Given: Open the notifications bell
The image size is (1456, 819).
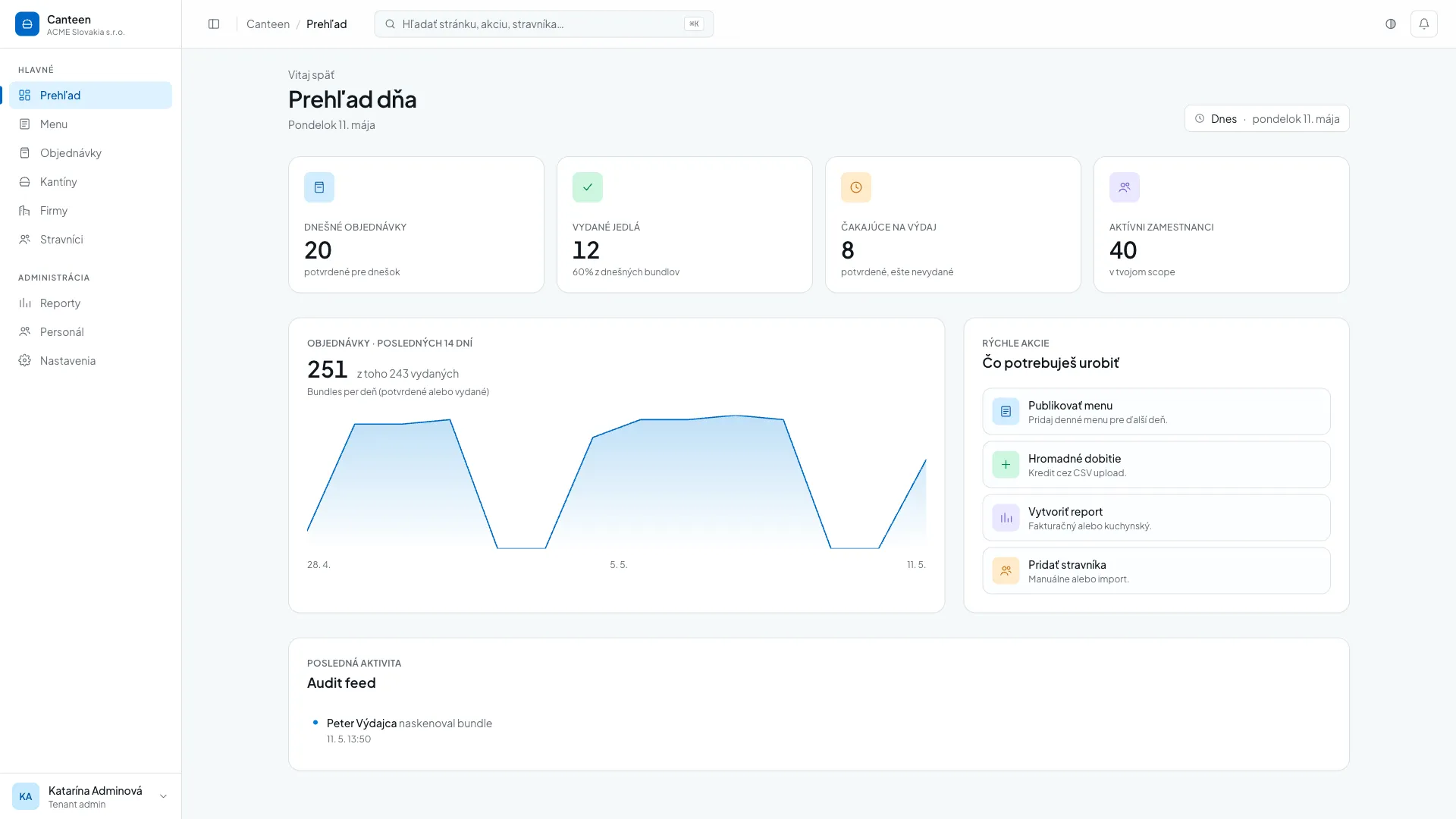Looking at the screenshot, I should pos(1424,24).
